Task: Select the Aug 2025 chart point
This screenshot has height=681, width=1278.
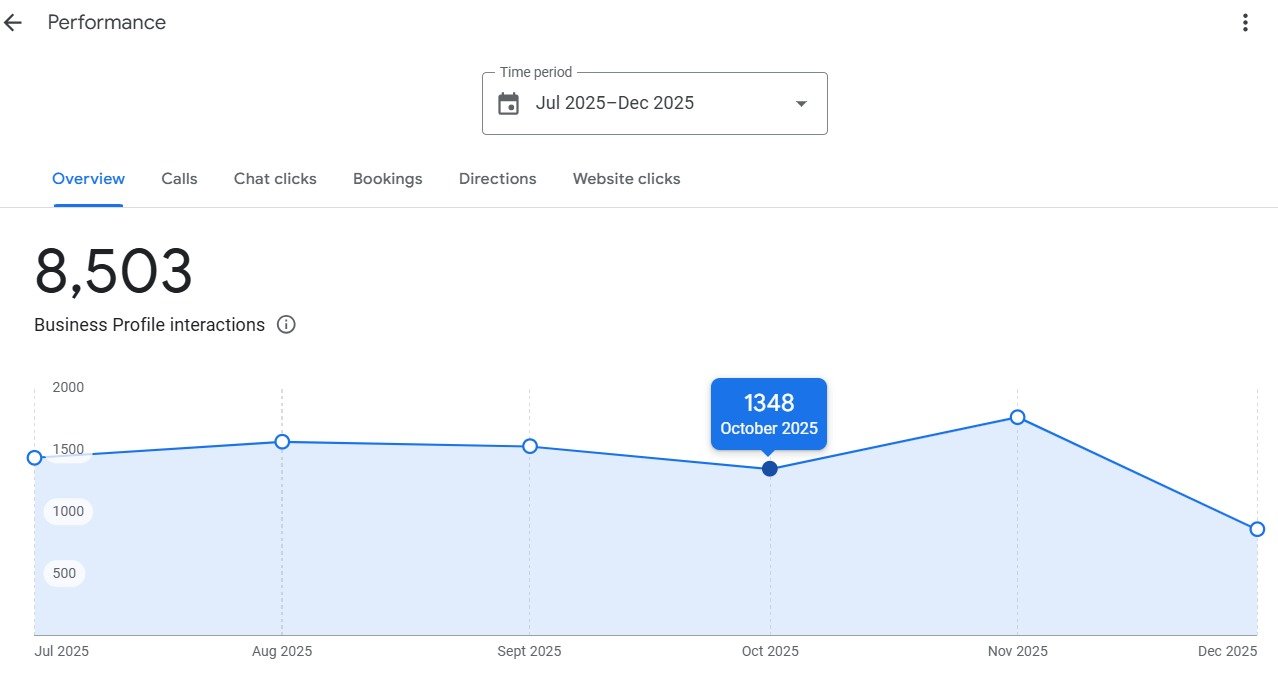Action: click(282, 442)
